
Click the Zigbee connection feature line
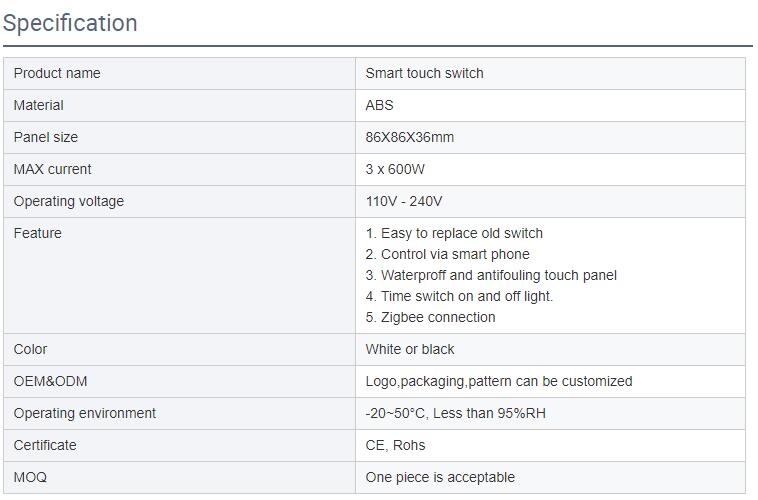pyautogui.click(x=431, y=317)
